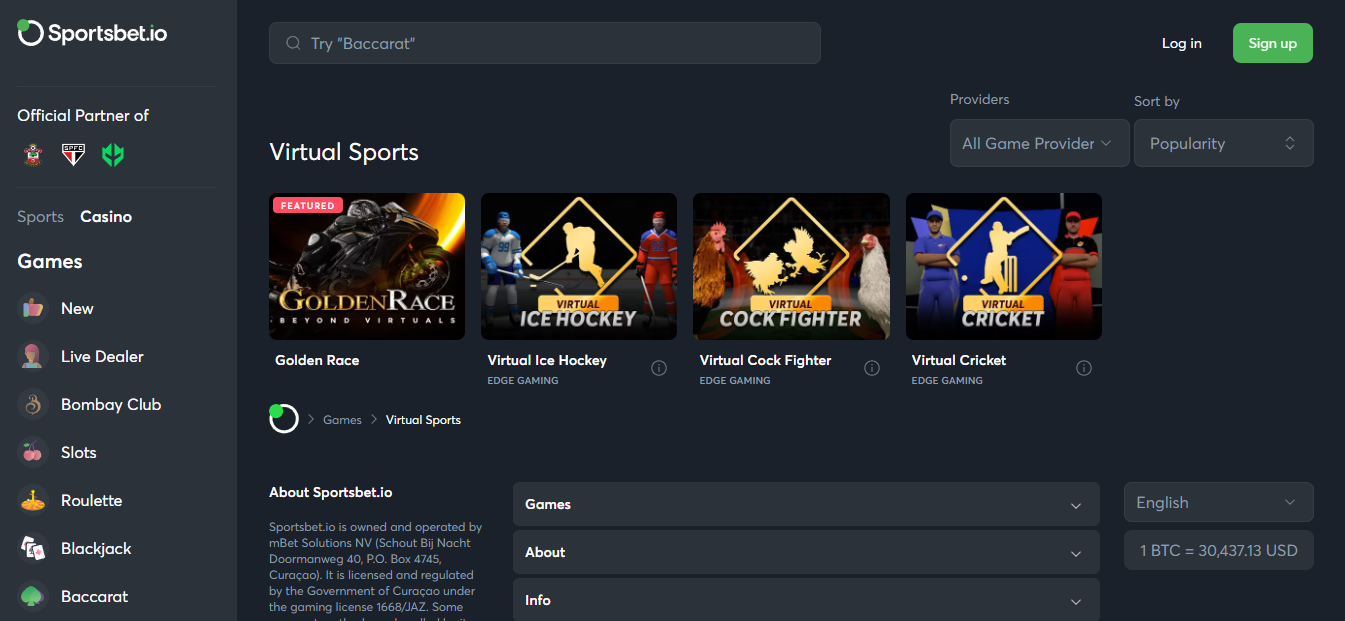Click the Virtual Cock Fighter title
The height and width of the screenshot is (621, 1345).
point(765,360)
